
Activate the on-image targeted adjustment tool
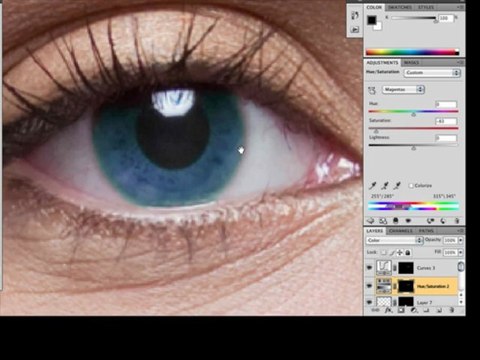coord(372,90)
